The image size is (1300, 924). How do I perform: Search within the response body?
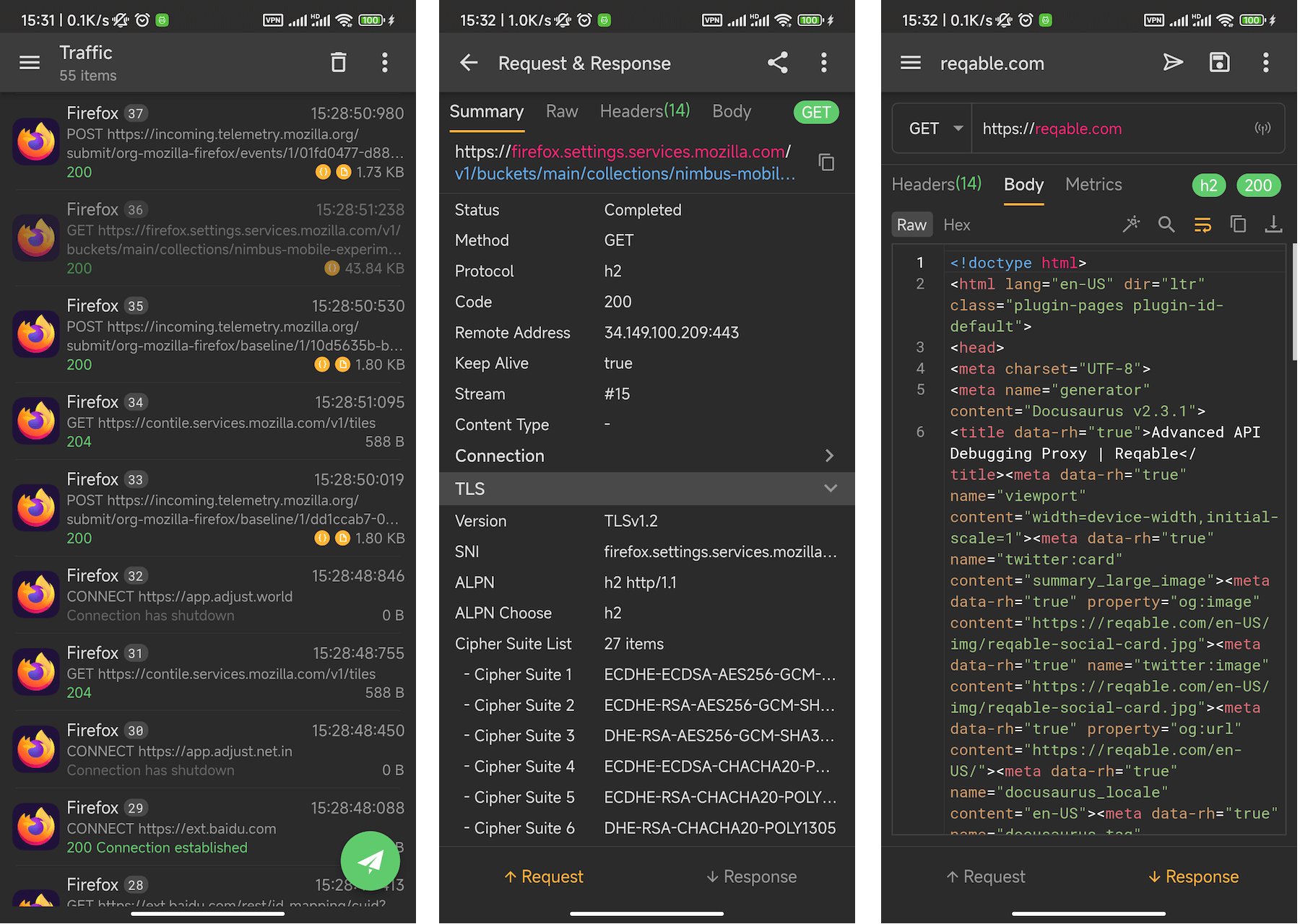(x=1166, y=225)
